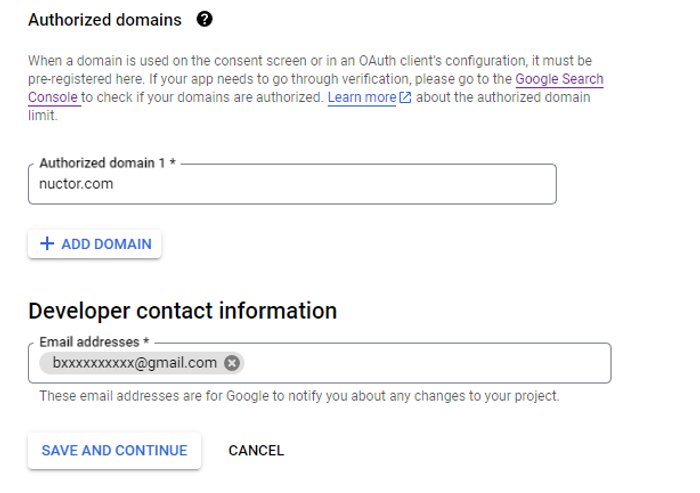The height and width of the screenshot is (493, 700).
Task: Remove the bxxxxxxxxxx@gmail.com email chip
Action: pyautogui.click(x=232, y=363)
